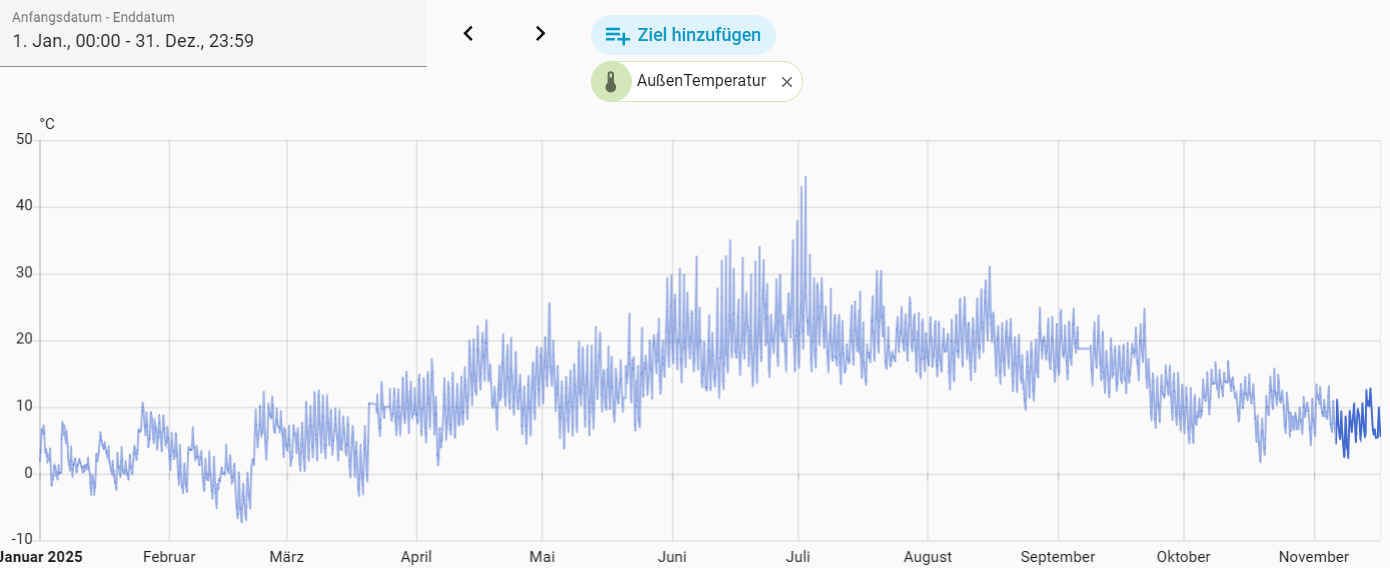Click the 50 value on the y-axis
This screenshot has height=568, width=1390.
[x=24, y=140]
